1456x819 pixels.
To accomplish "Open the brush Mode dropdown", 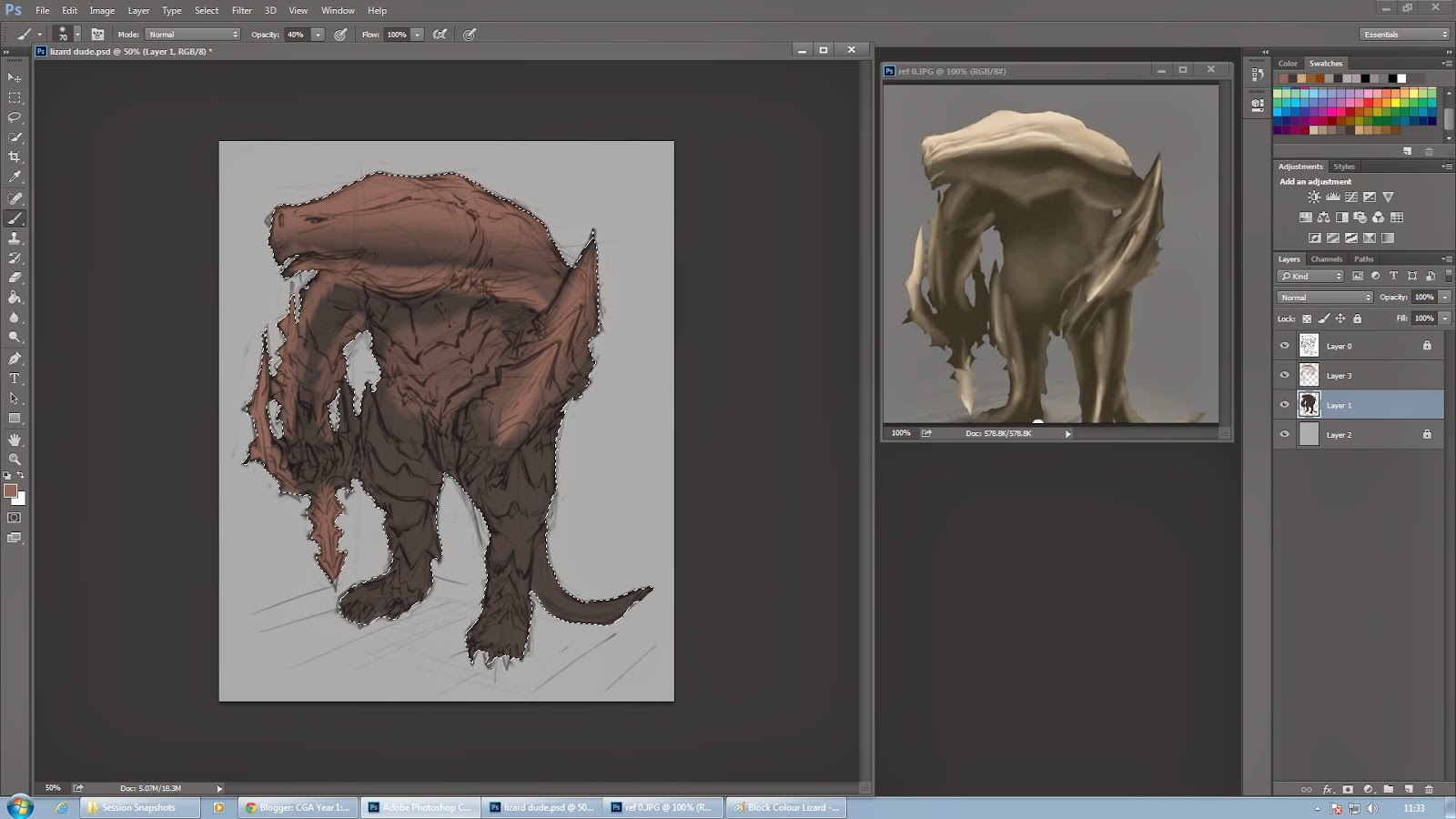I will tap(189, 34).
